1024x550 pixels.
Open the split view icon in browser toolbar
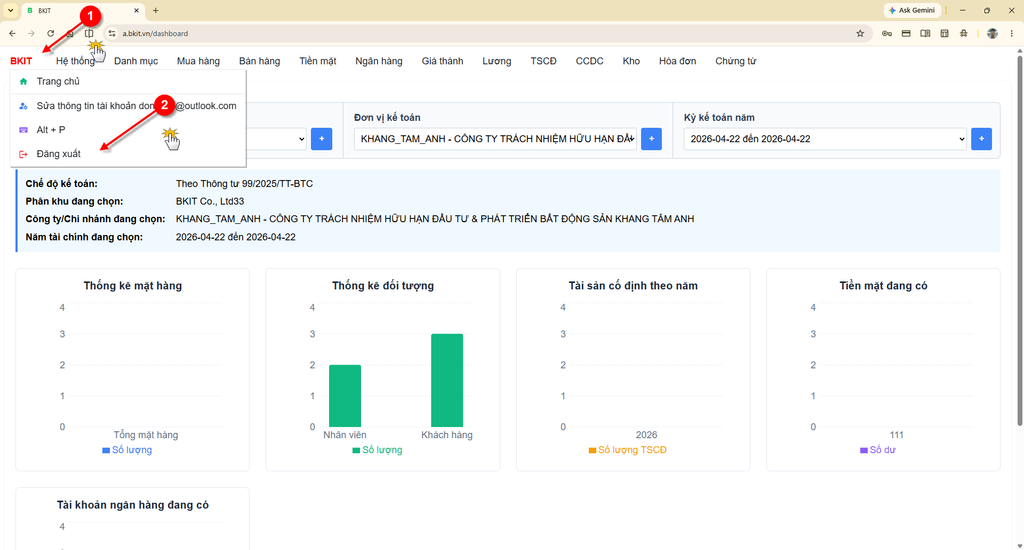(x=89, y=33)
